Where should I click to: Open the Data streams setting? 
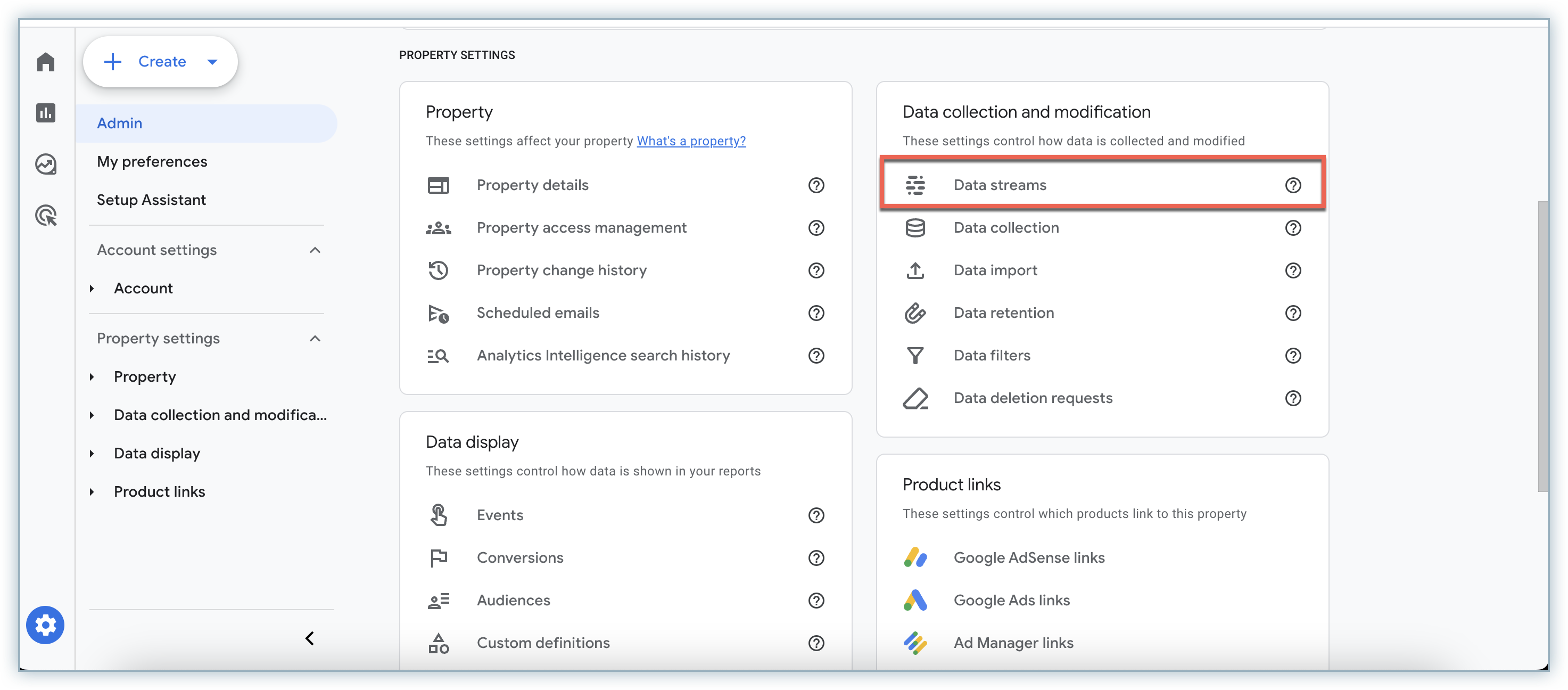pyautogui.click(x=1000, y=185)
